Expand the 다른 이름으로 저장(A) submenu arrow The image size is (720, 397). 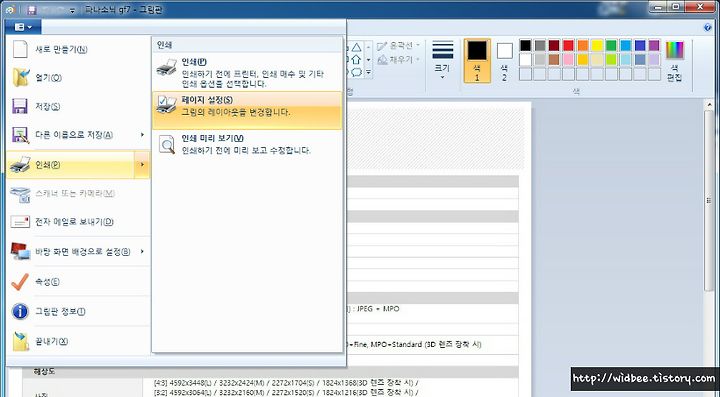pos(142,135)
